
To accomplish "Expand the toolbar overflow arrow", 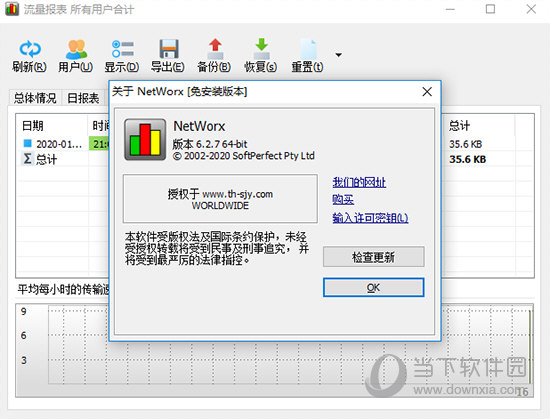I will point(338,55).
